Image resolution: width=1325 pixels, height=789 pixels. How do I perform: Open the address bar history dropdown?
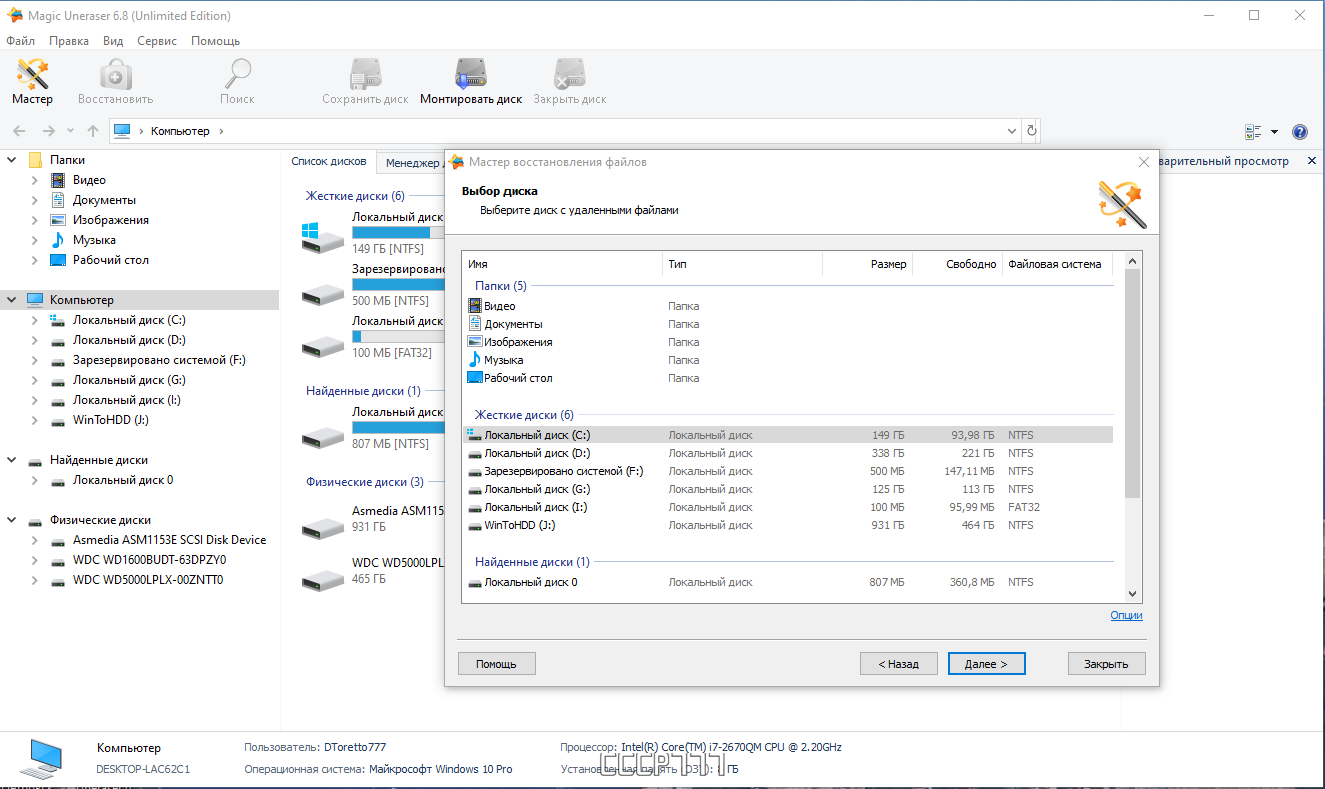click(1011, 131)
